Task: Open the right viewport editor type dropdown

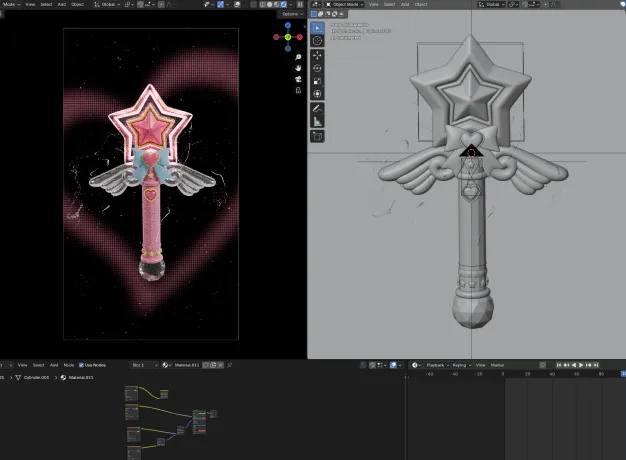Action: tap(315, 4)
